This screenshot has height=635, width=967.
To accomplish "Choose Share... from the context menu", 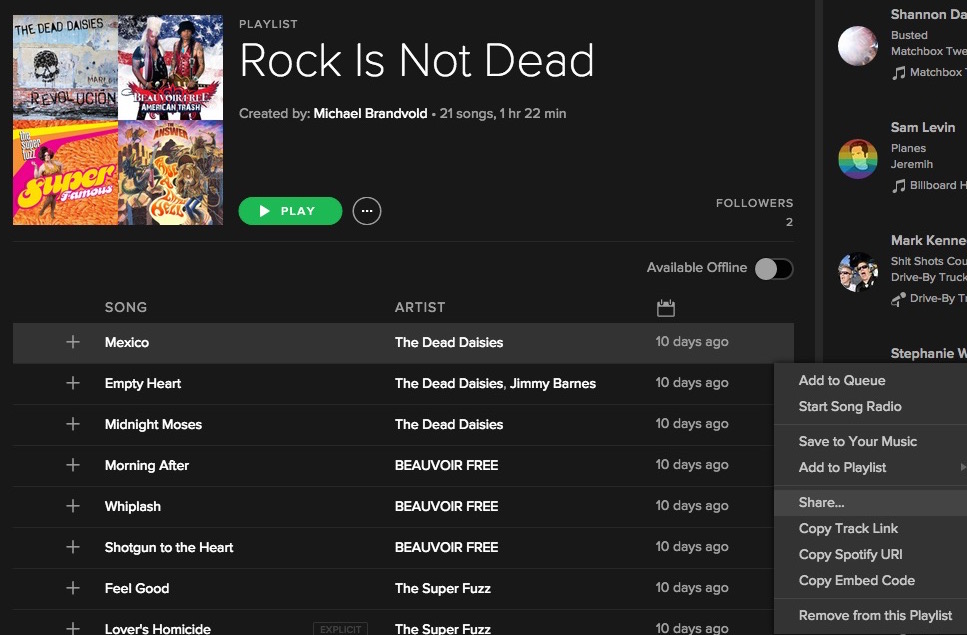I will tap(822, 502).
